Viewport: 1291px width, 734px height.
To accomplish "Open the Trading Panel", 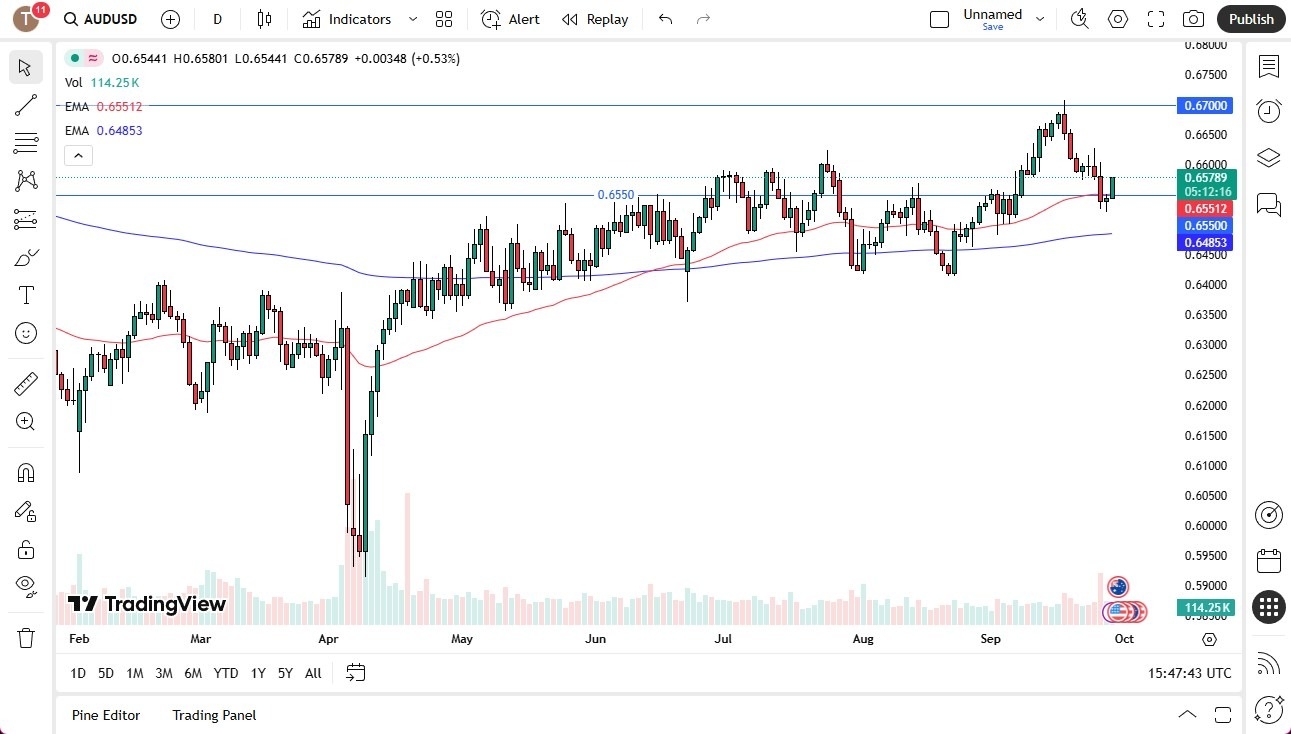I will pyautogui.click(x=213, y=715).
